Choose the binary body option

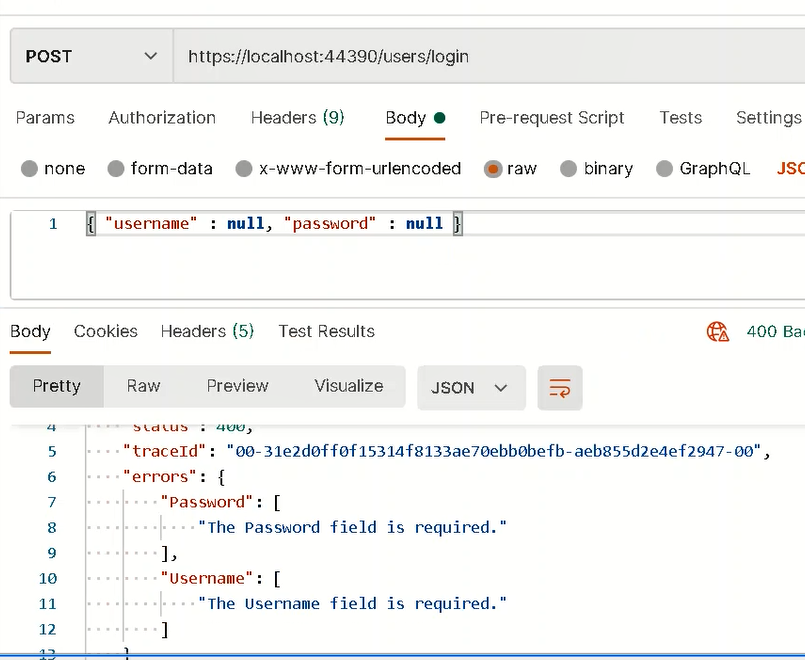pyautogui.click(x=568, y=168)
